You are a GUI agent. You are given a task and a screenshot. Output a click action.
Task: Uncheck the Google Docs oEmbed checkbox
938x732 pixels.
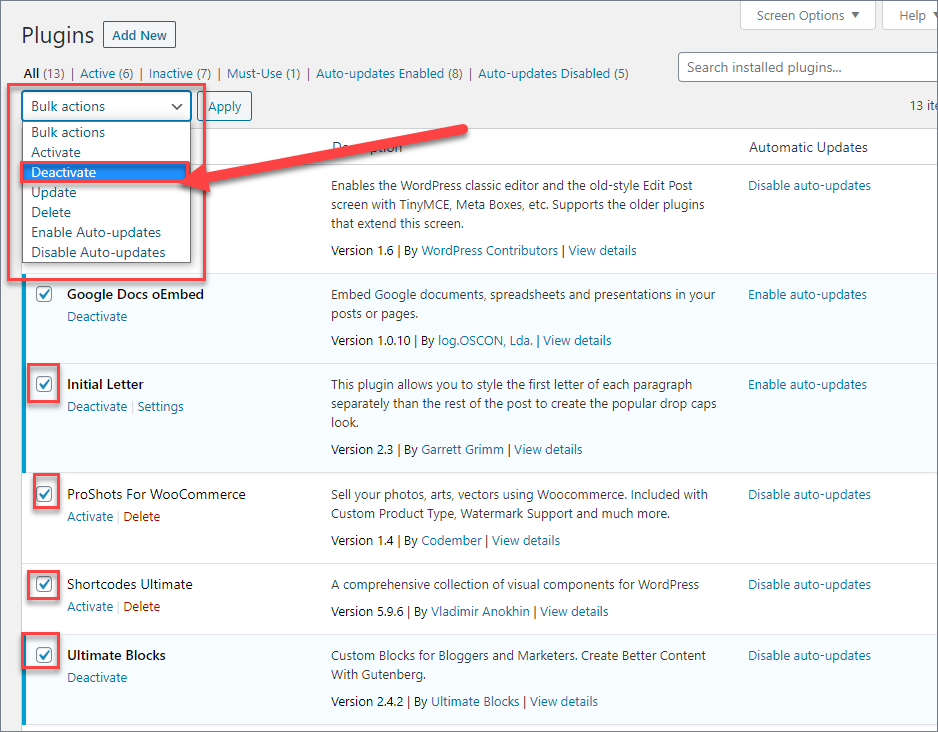44,294
